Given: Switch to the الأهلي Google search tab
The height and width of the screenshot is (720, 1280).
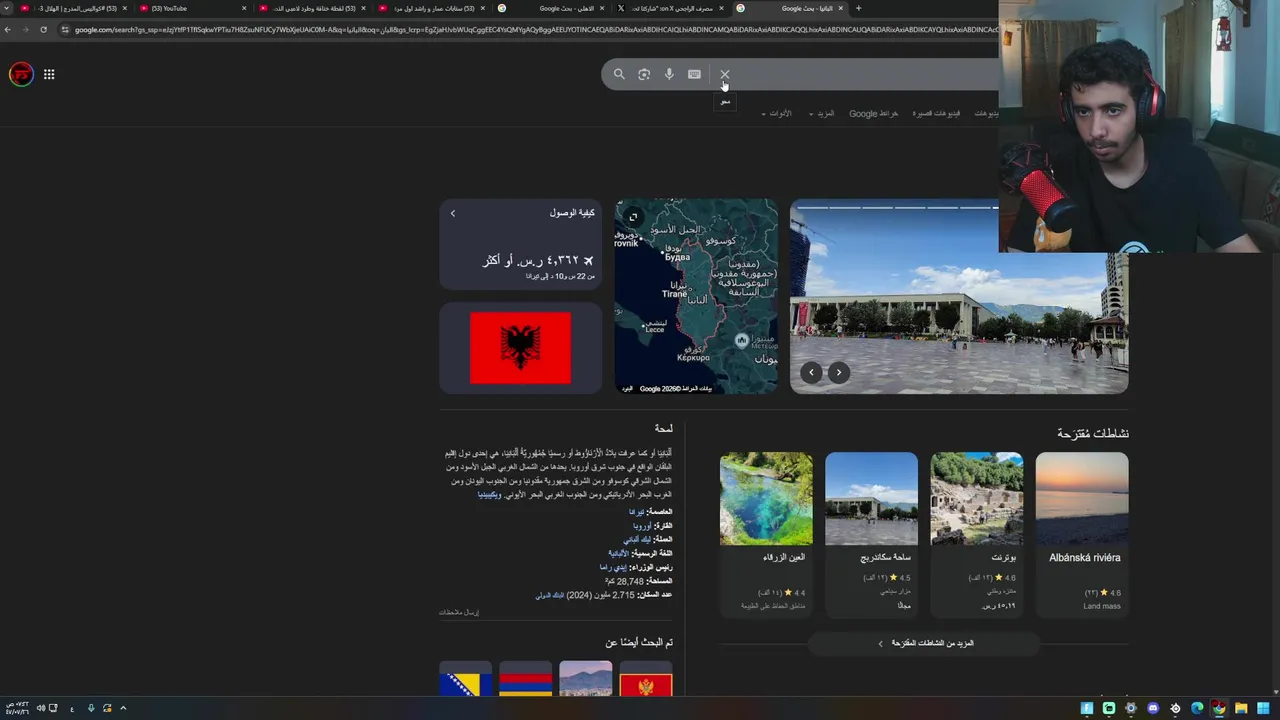Looking at the screenshot, I should (x=550, y=8).
